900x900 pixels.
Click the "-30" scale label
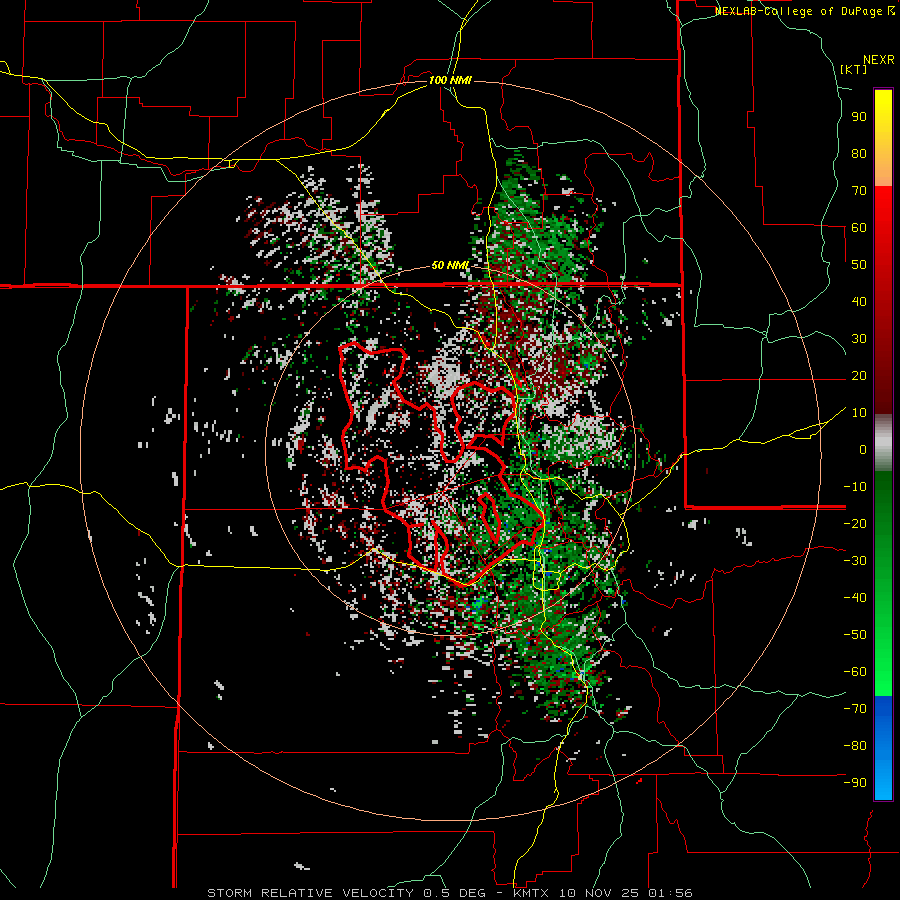pyautogui.click(x=855, y=561)
